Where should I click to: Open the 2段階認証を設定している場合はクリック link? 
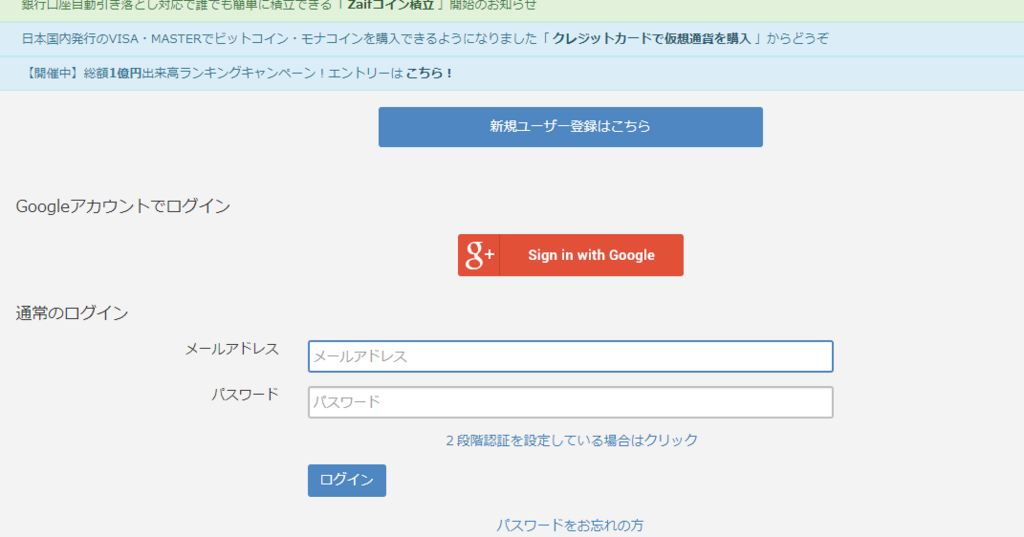pos(571,440)
